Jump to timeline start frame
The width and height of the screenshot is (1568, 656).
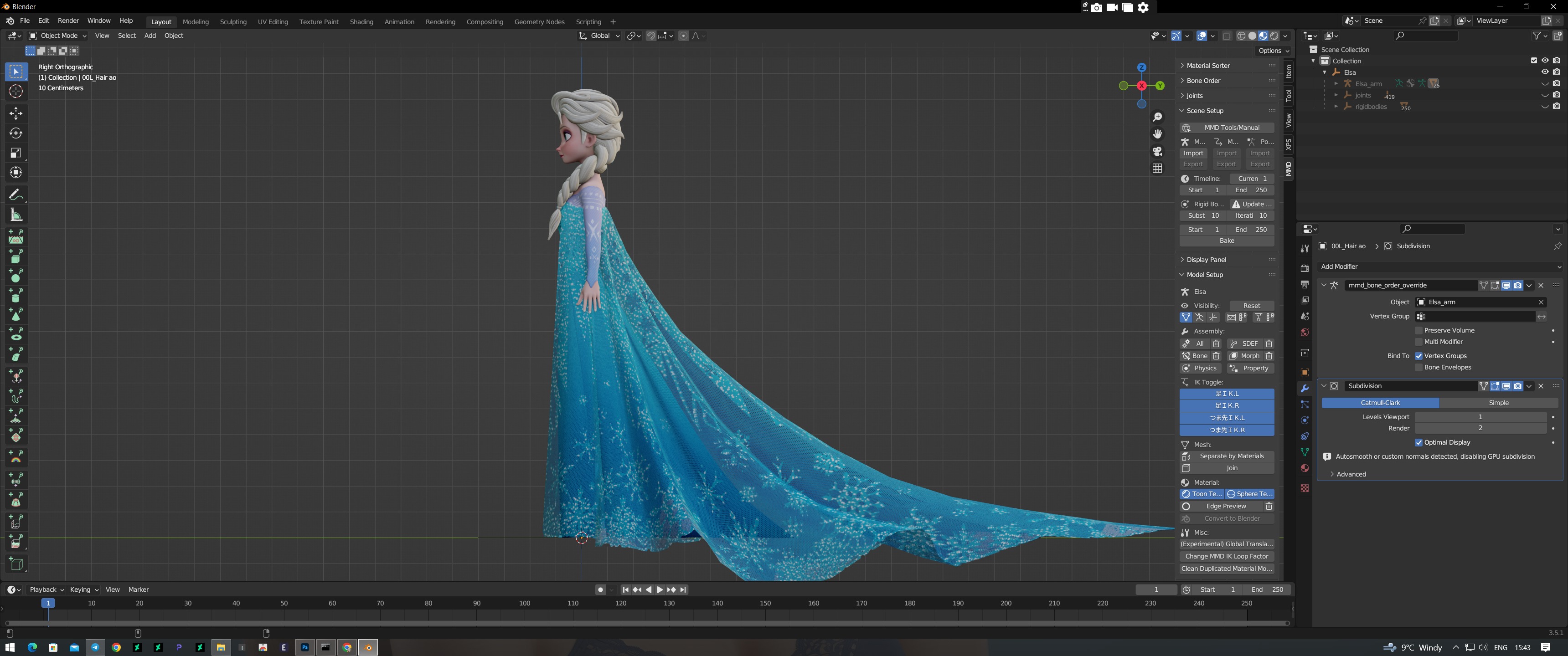(625, 589)
